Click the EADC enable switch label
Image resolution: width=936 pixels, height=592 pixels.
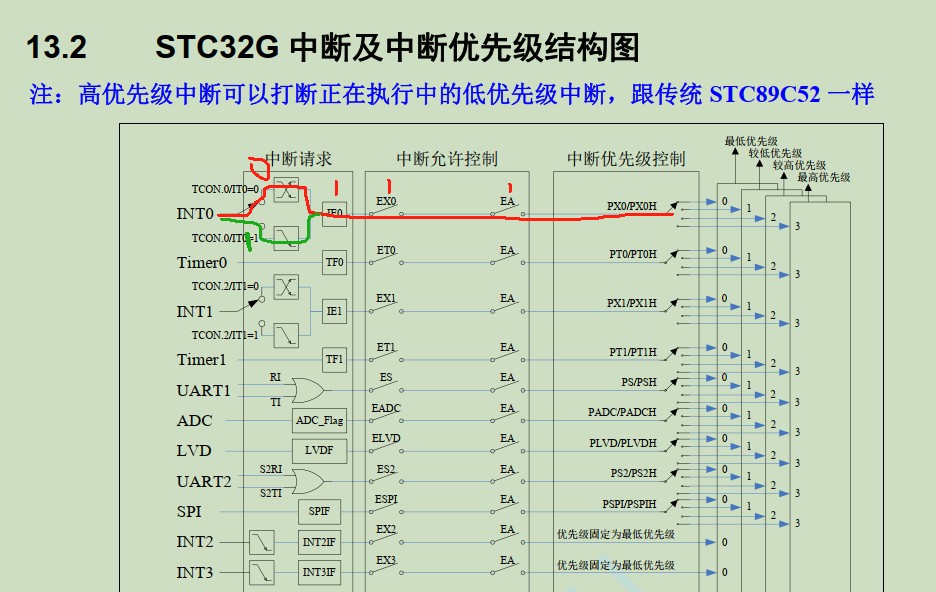click(386, 408)
